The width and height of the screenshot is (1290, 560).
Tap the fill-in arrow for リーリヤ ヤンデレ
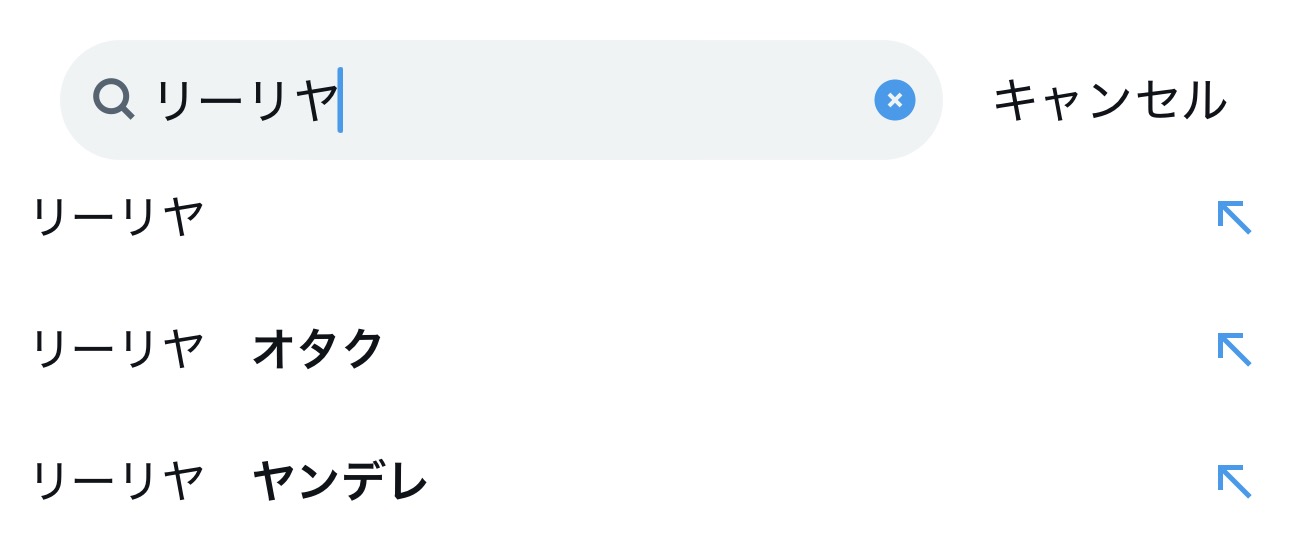click(1234, 481)
